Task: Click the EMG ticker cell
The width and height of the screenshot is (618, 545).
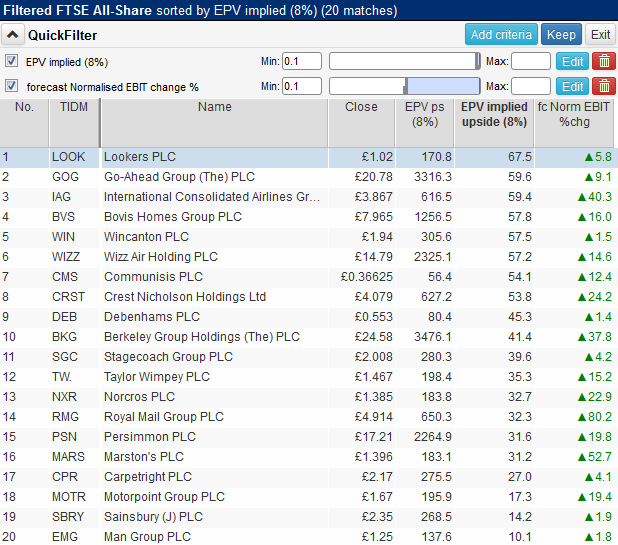Action: tap(74, 537)
